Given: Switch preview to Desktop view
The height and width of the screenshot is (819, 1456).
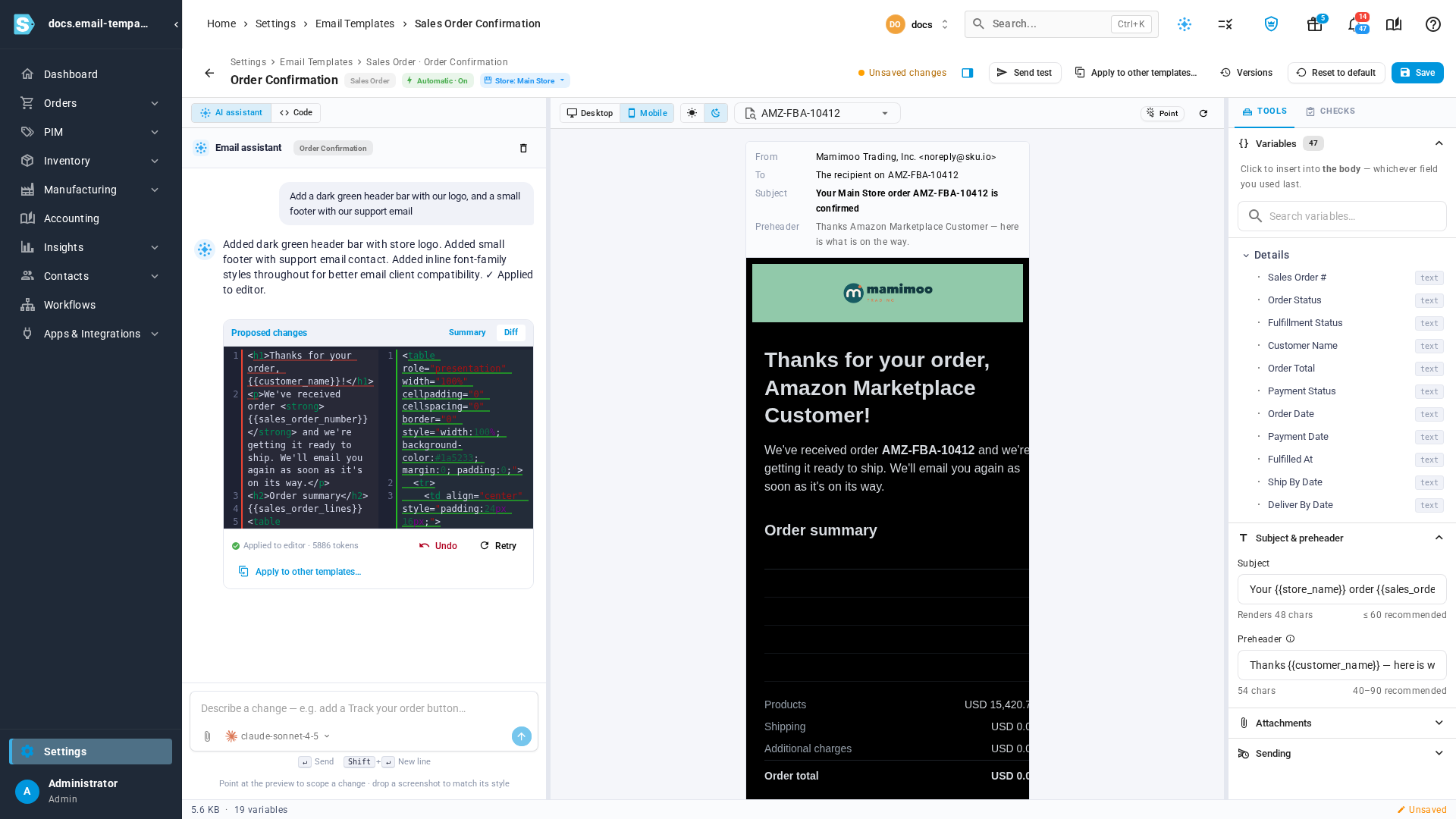Looking at the screenshot, I should pos(590,113).
